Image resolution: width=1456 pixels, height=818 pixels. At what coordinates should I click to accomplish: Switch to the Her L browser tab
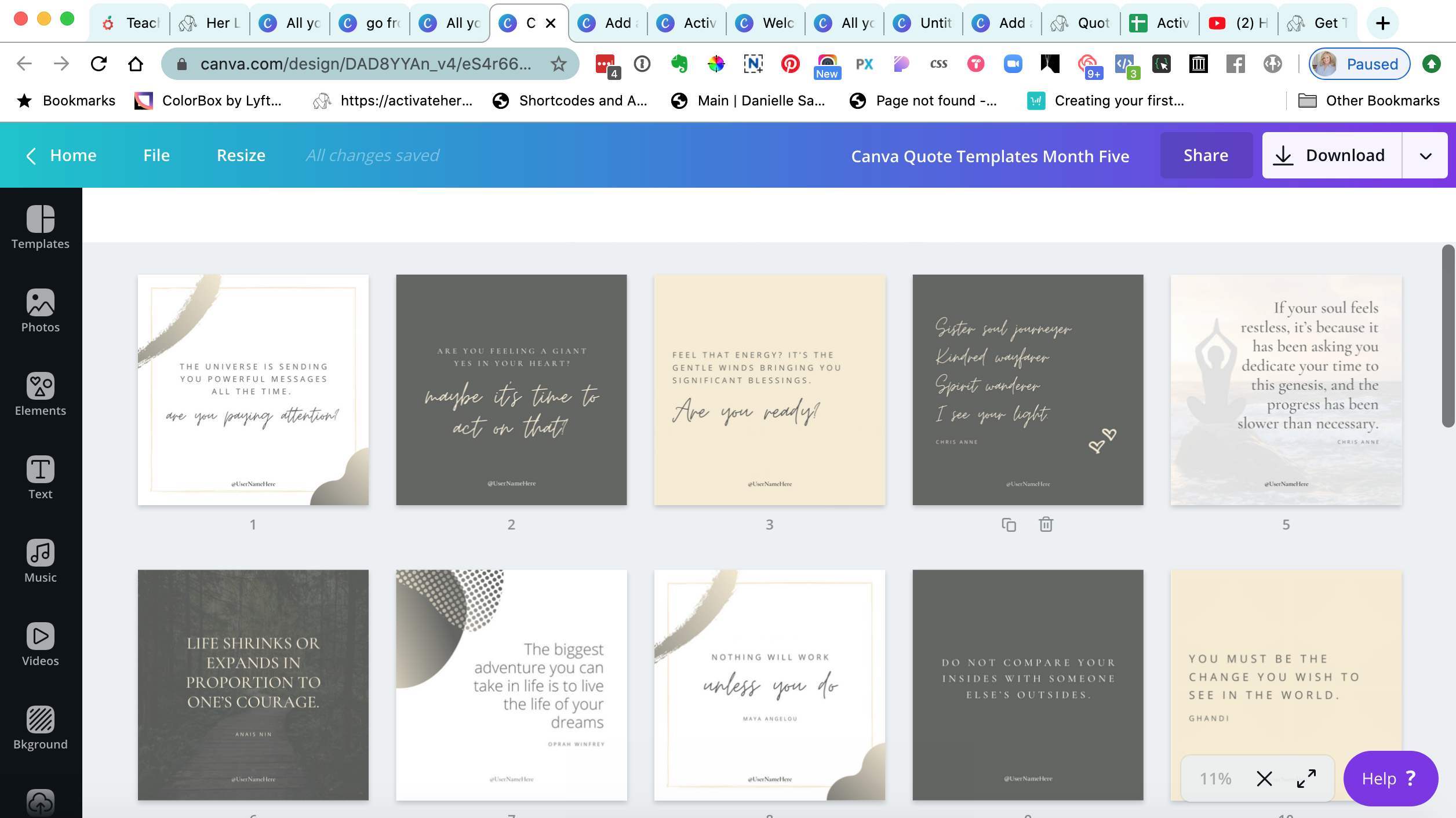[x=211, y=23]
